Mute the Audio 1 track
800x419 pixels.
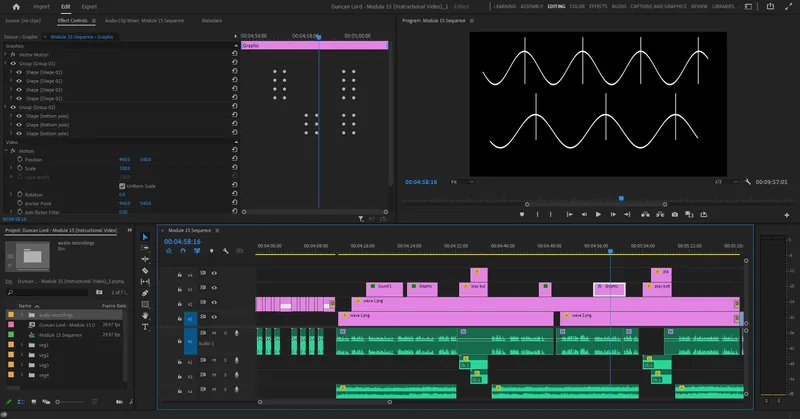coord(214,333)
